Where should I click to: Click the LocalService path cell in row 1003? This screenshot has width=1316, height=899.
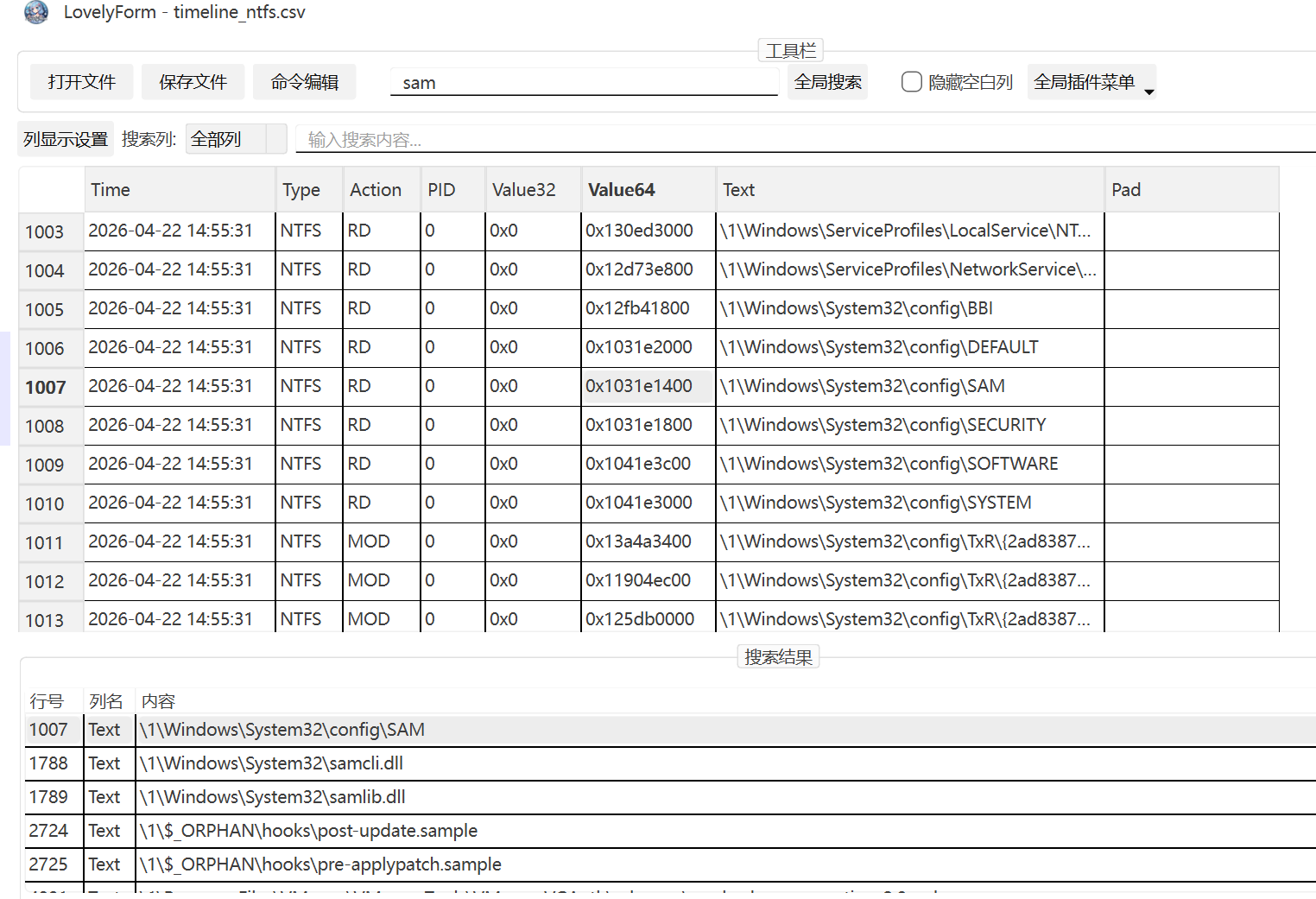tap(910, 231)
